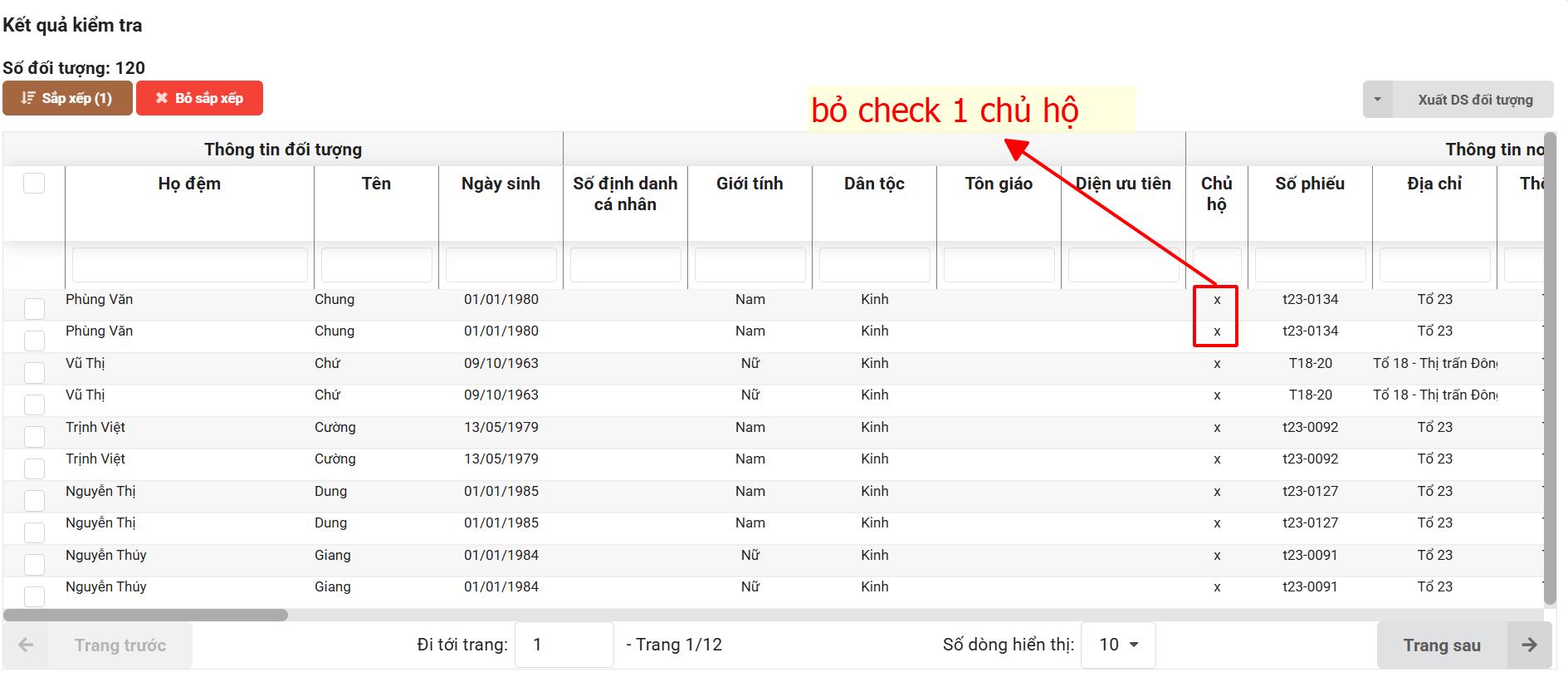
Task: Go to next page with right arrow icon
Action: pyautogui.click(x=1529, y=645)
